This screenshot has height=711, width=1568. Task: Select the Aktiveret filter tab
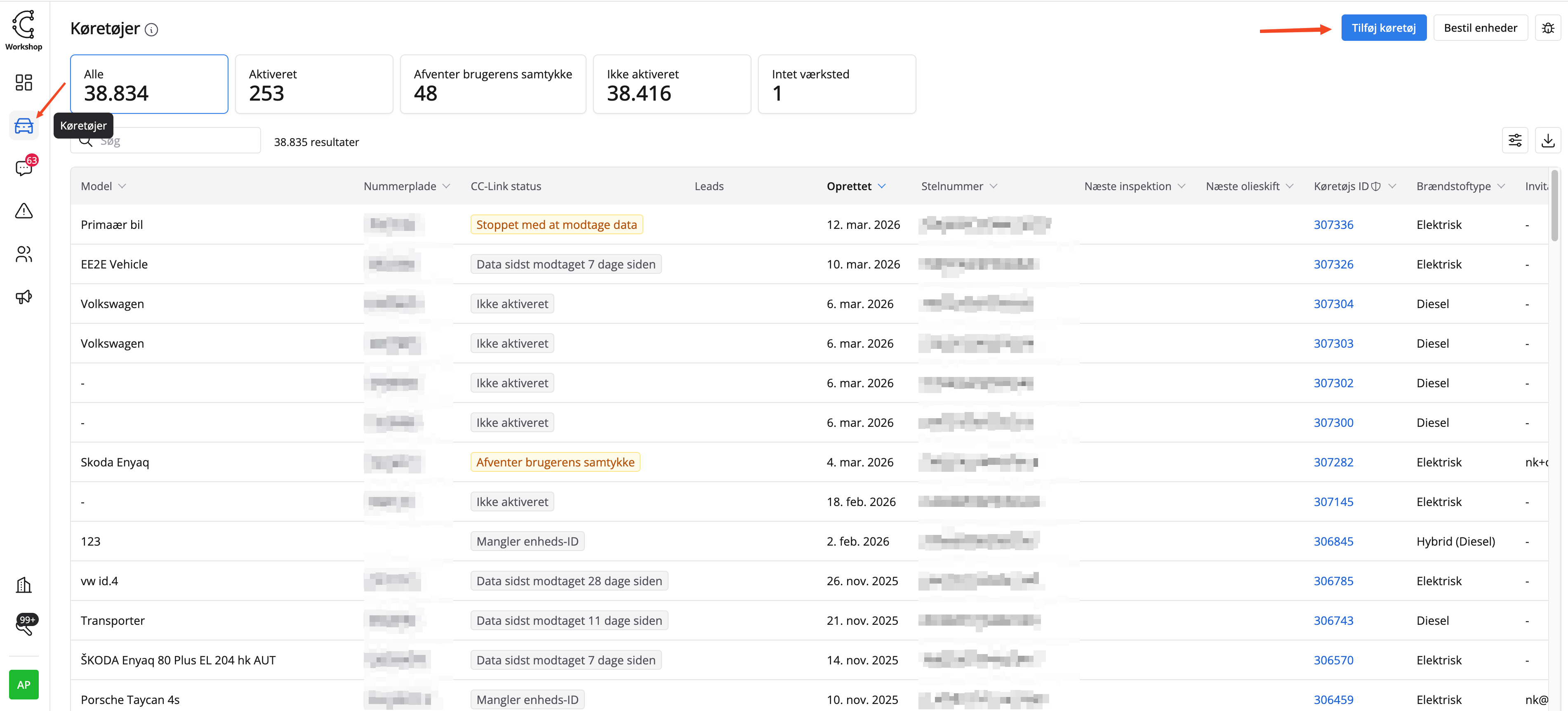point(313,84)
